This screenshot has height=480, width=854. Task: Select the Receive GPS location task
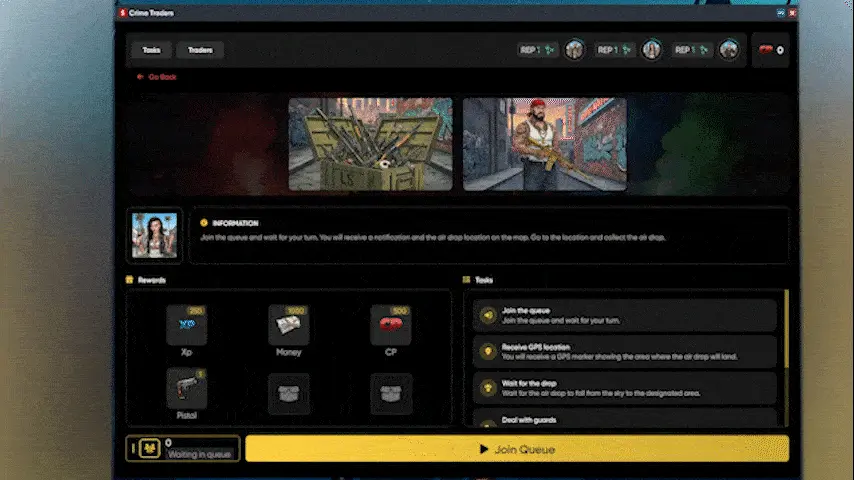pyautogui.click(x=624, y=351)
